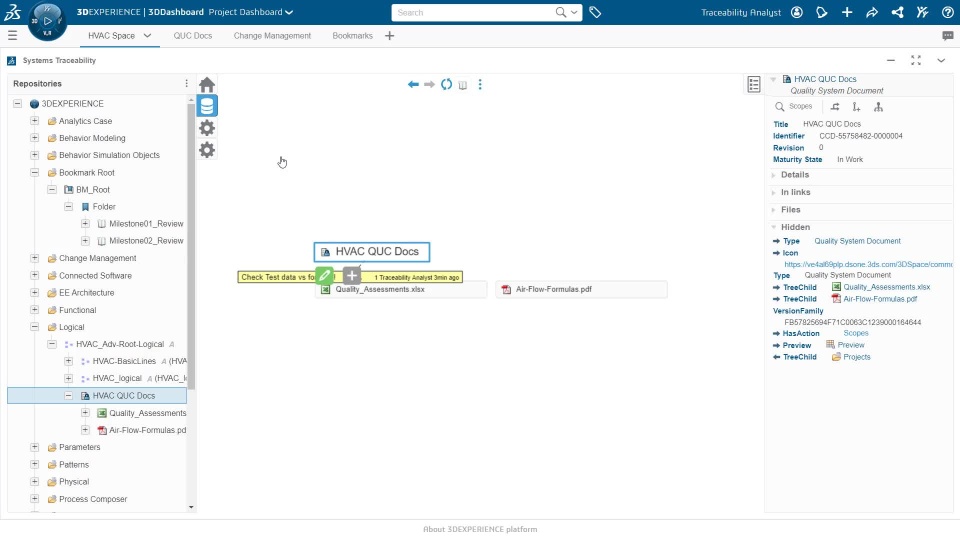This screenshot has height=540, width=960.
Task: Open the hamburger menu
Action: (12, 36)
